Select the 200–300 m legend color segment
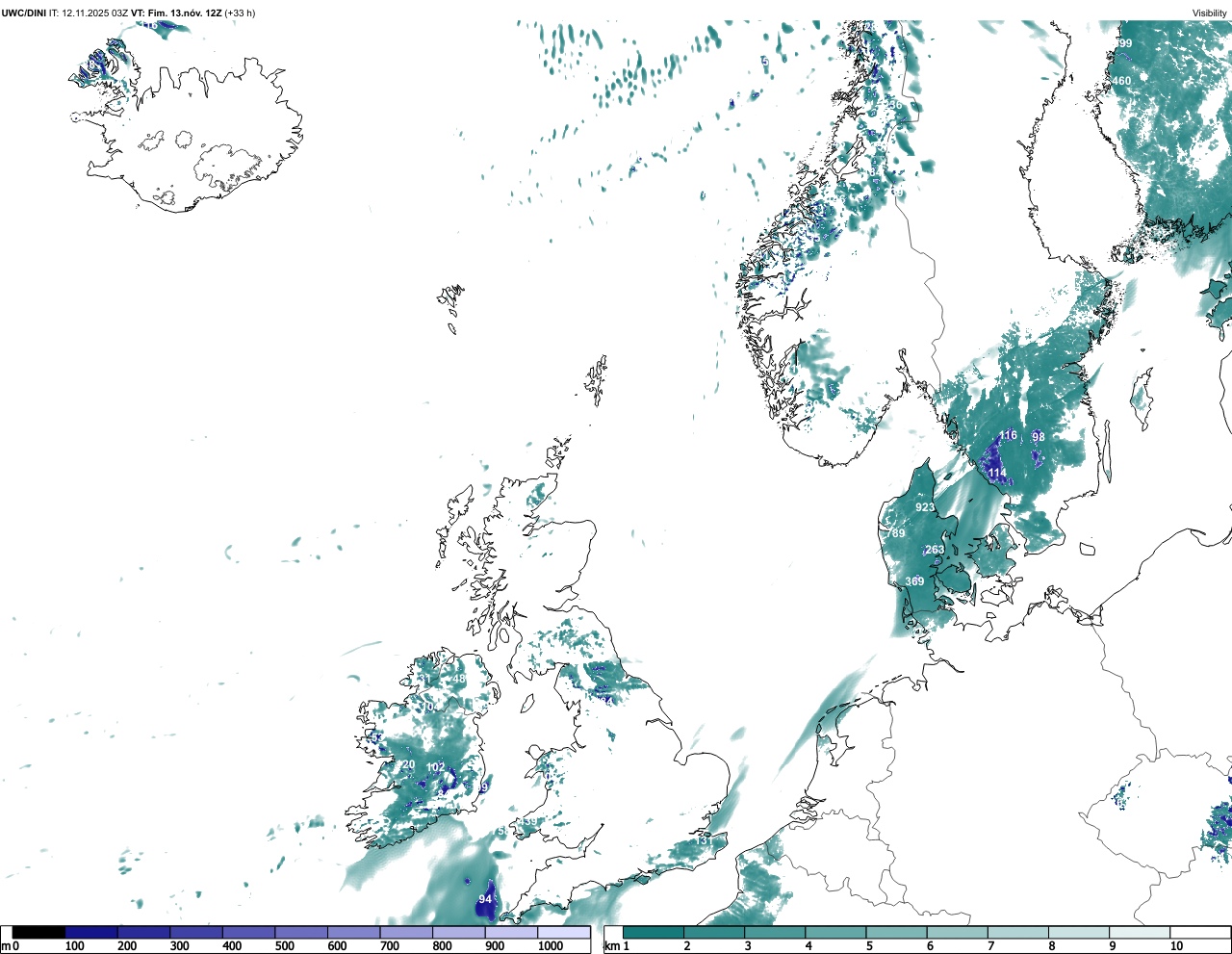 tap(144, 932)
